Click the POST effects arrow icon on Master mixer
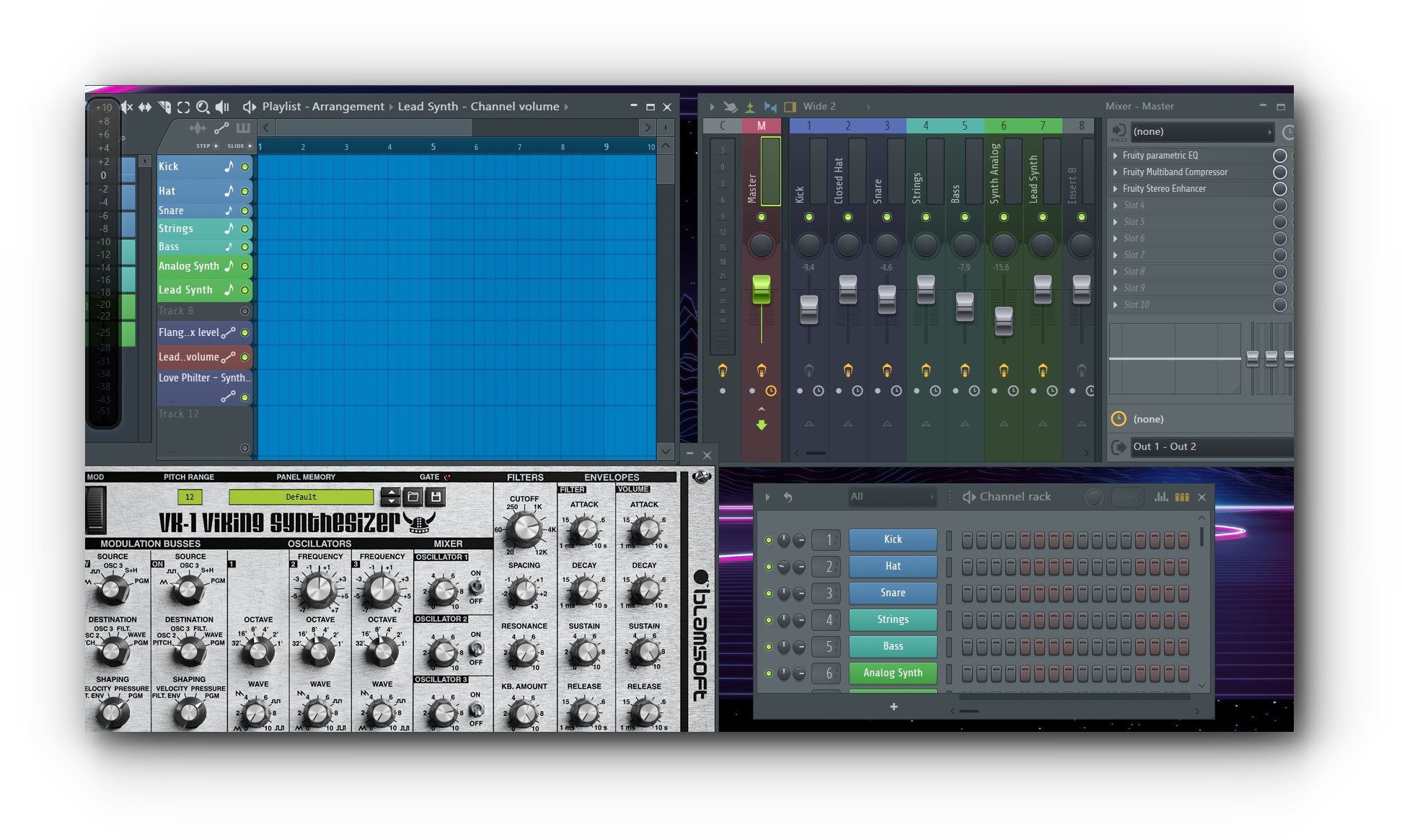Screen dimensions: 1402x840 coord(1117,131)
